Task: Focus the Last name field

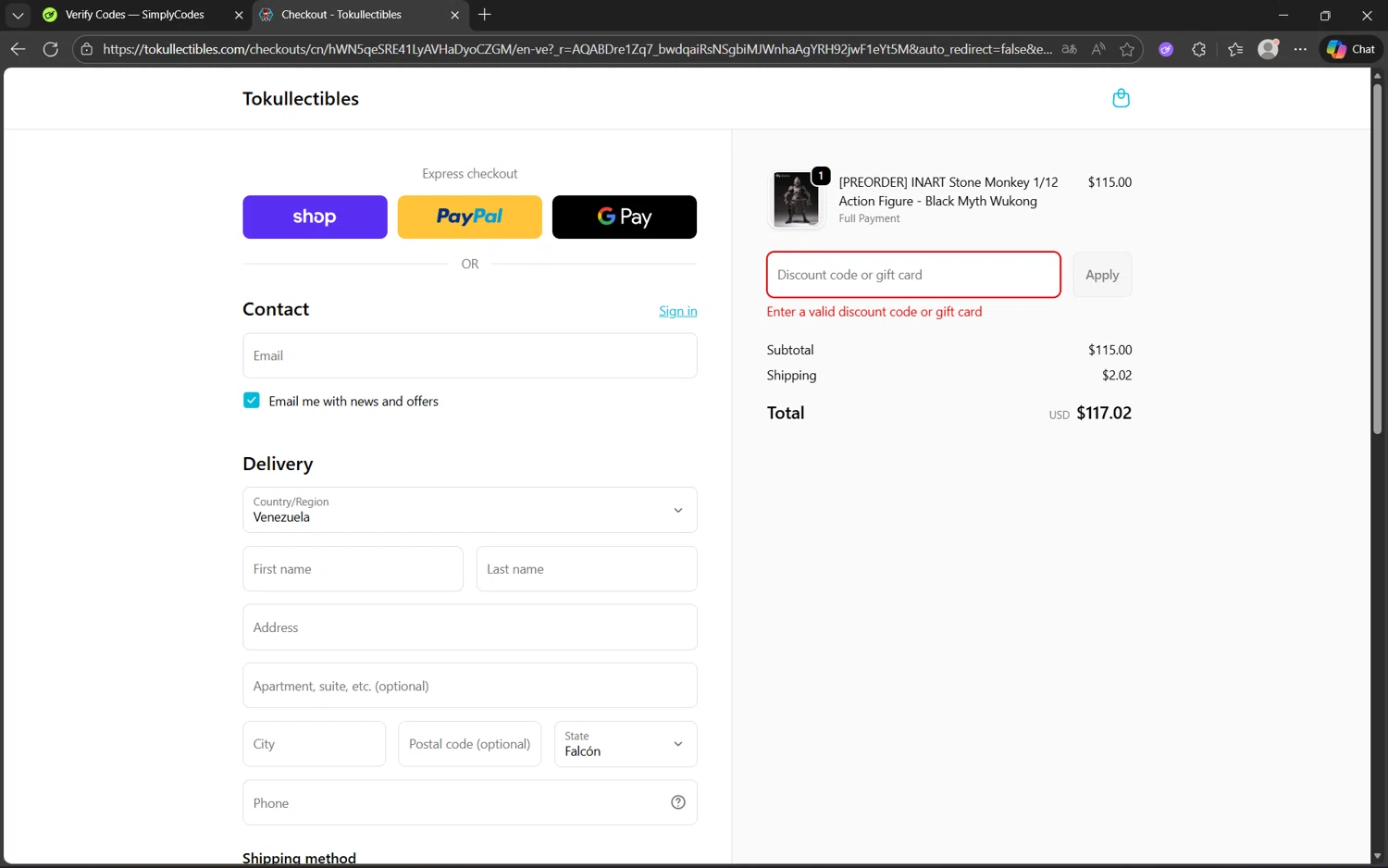Action: click(x=587, y=569)
